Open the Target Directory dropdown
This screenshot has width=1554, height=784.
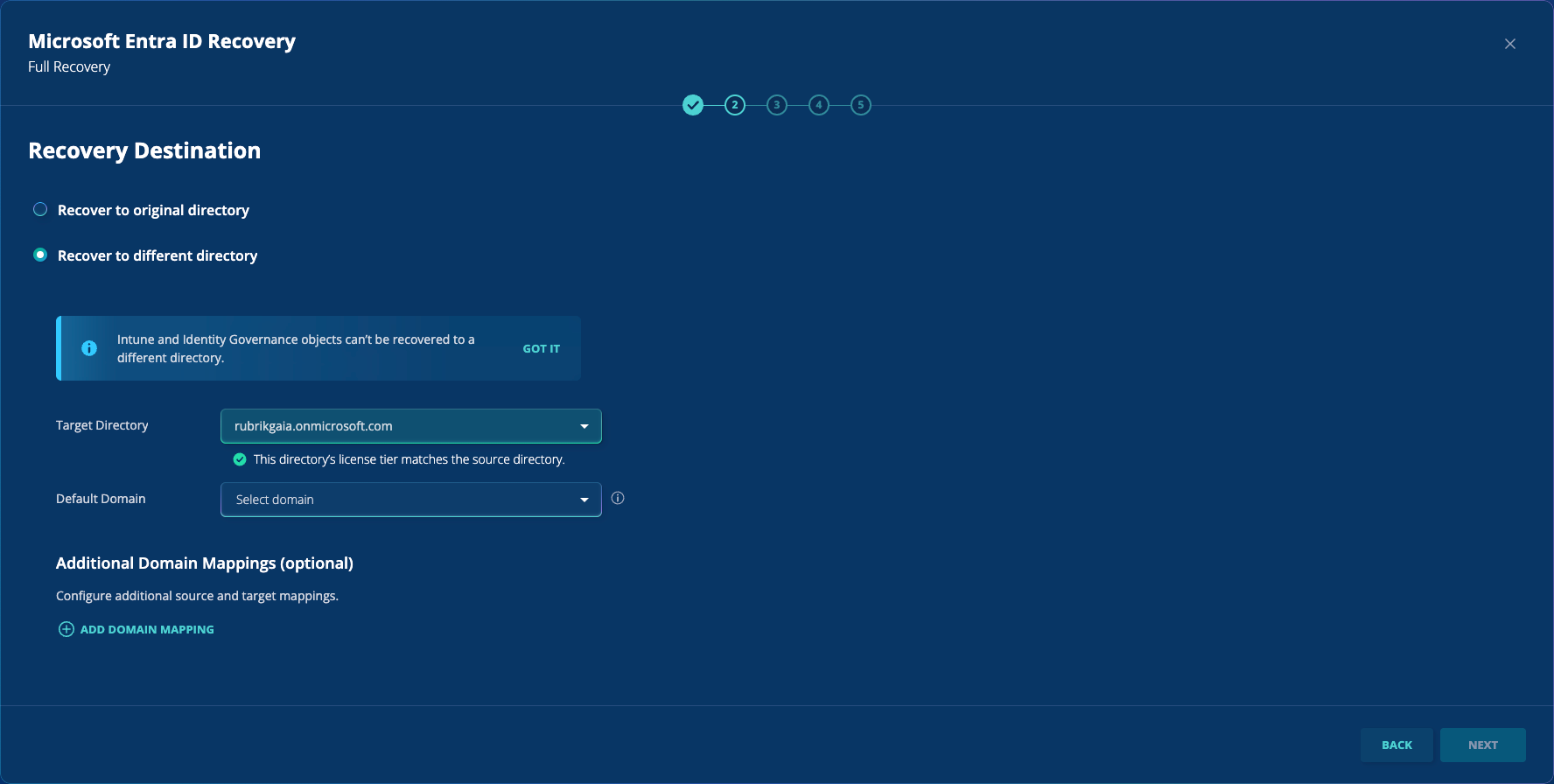(411, 426)
